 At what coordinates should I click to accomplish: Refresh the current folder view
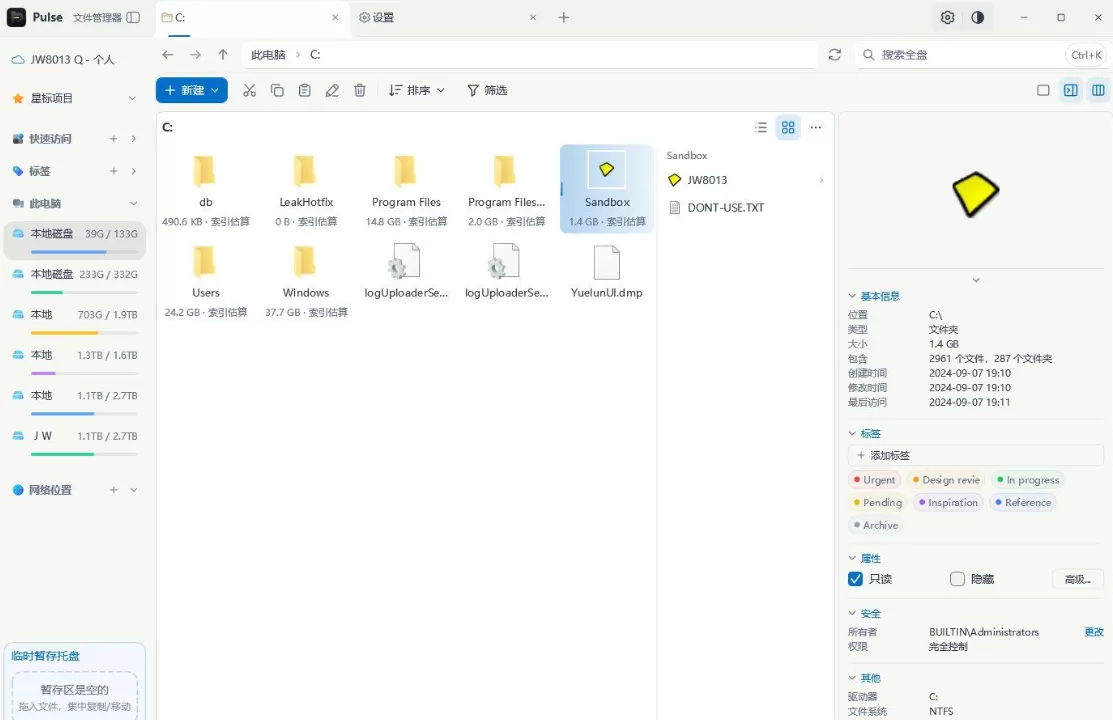[x=835, y=55]
